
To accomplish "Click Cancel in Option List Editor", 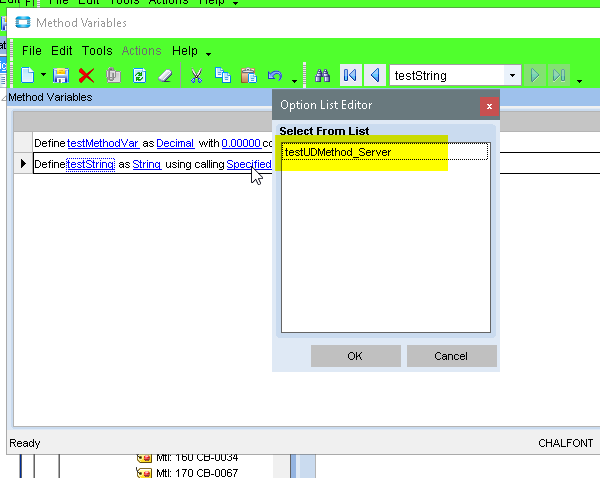I will 451,356.
